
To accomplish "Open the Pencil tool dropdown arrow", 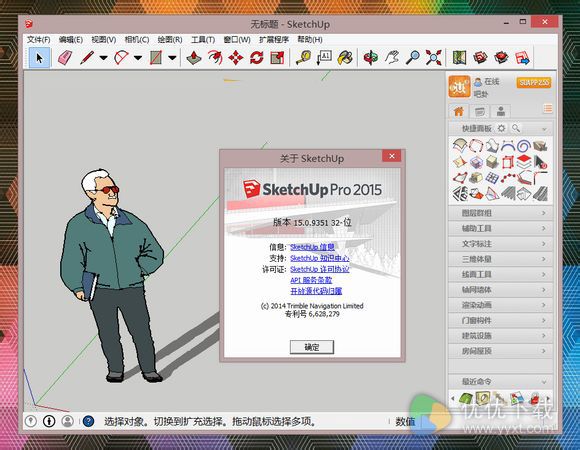I will pyautogui.click(x=104, y=58).
